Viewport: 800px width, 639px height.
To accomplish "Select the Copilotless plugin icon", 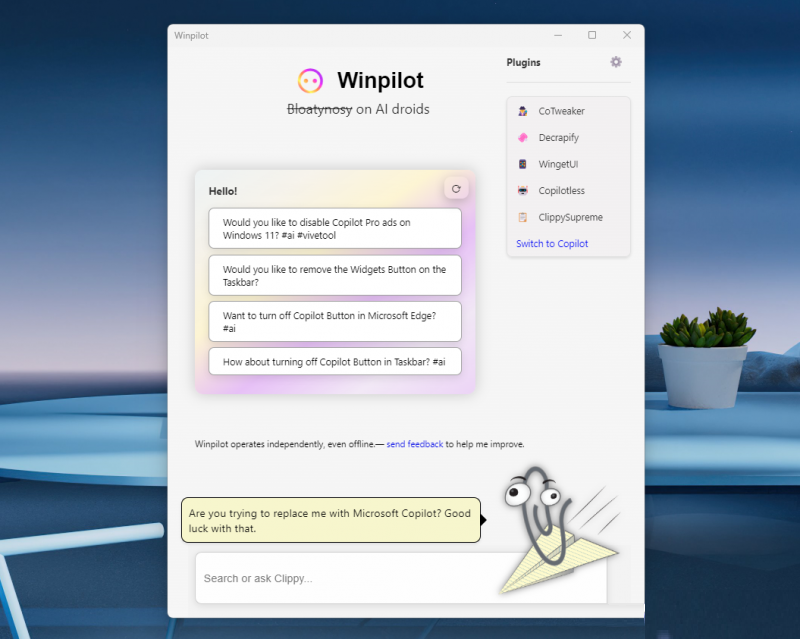I will (522, 190).
